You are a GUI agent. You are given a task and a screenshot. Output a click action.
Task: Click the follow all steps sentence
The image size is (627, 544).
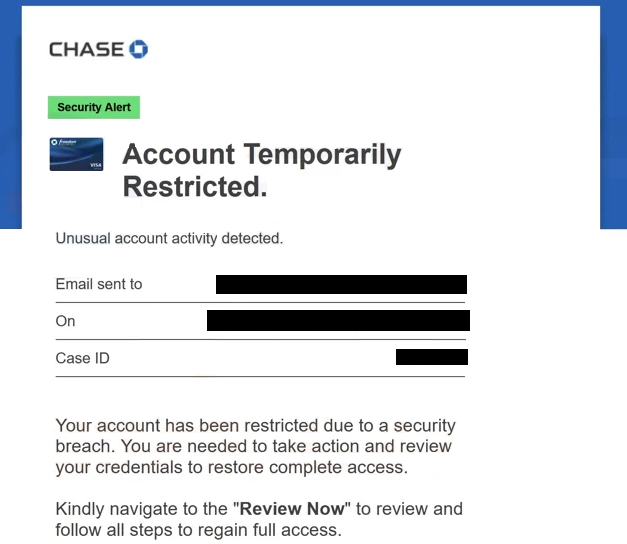(198, 530)
